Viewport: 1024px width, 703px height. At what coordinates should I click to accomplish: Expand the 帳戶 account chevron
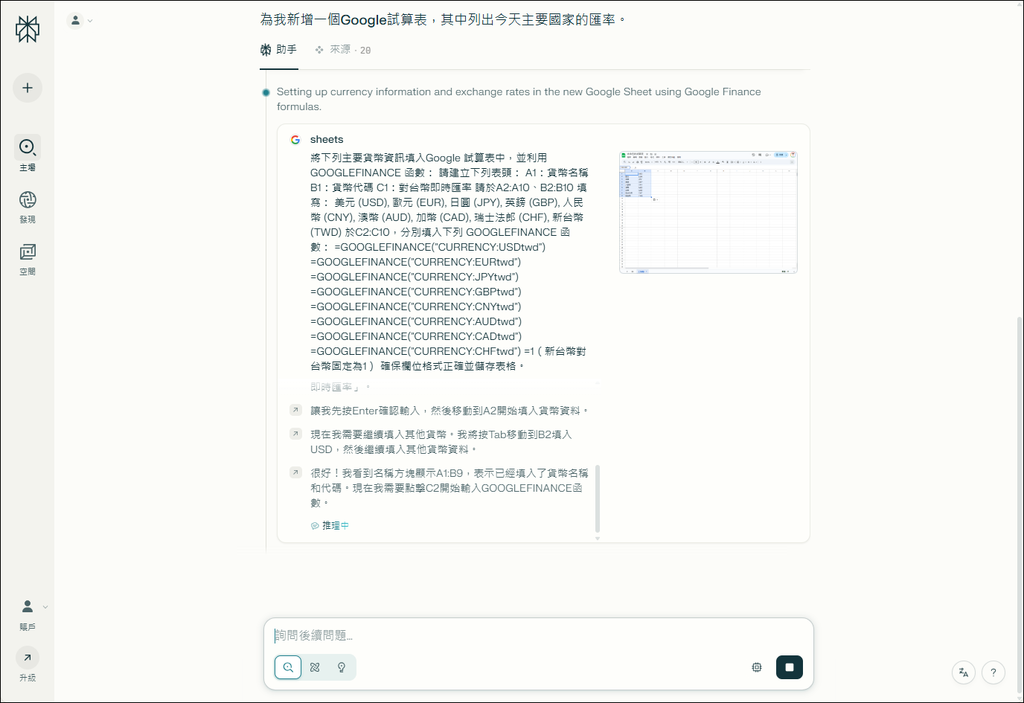[x=45, y=607]
